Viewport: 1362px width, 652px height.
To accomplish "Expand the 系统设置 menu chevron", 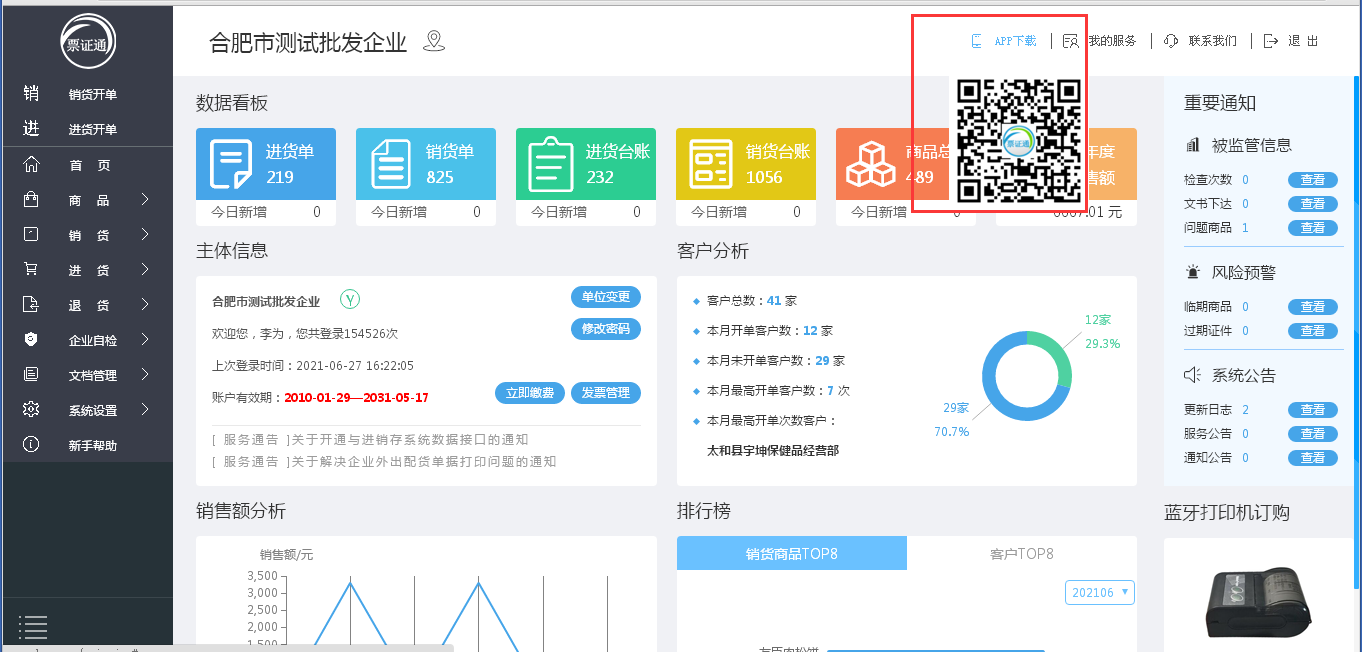I will 145,410.
